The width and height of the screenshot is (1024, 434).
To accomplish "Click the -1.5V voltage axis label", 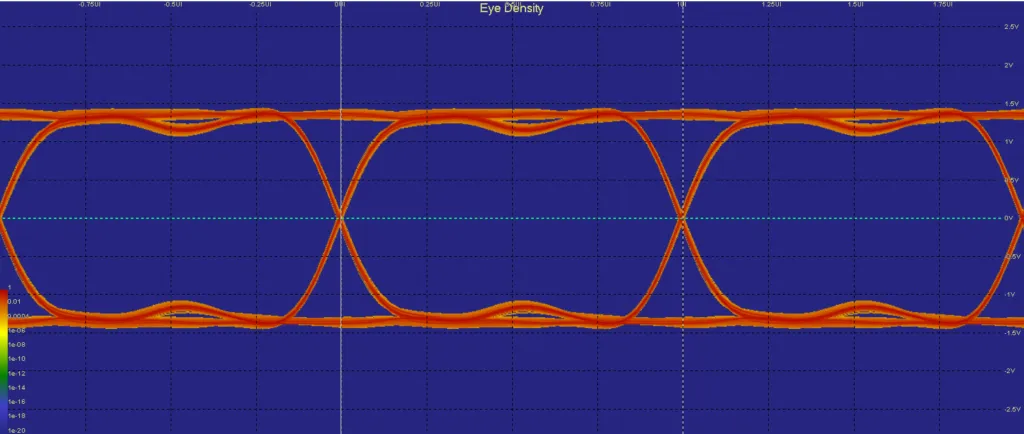I will 1010,333.
